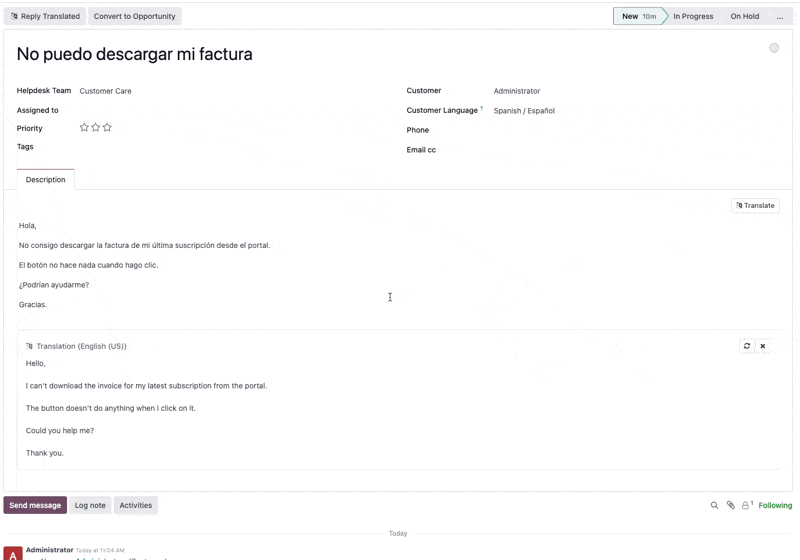Set priority to two stars
Screen dimensions: 800x560
(96, 128)
